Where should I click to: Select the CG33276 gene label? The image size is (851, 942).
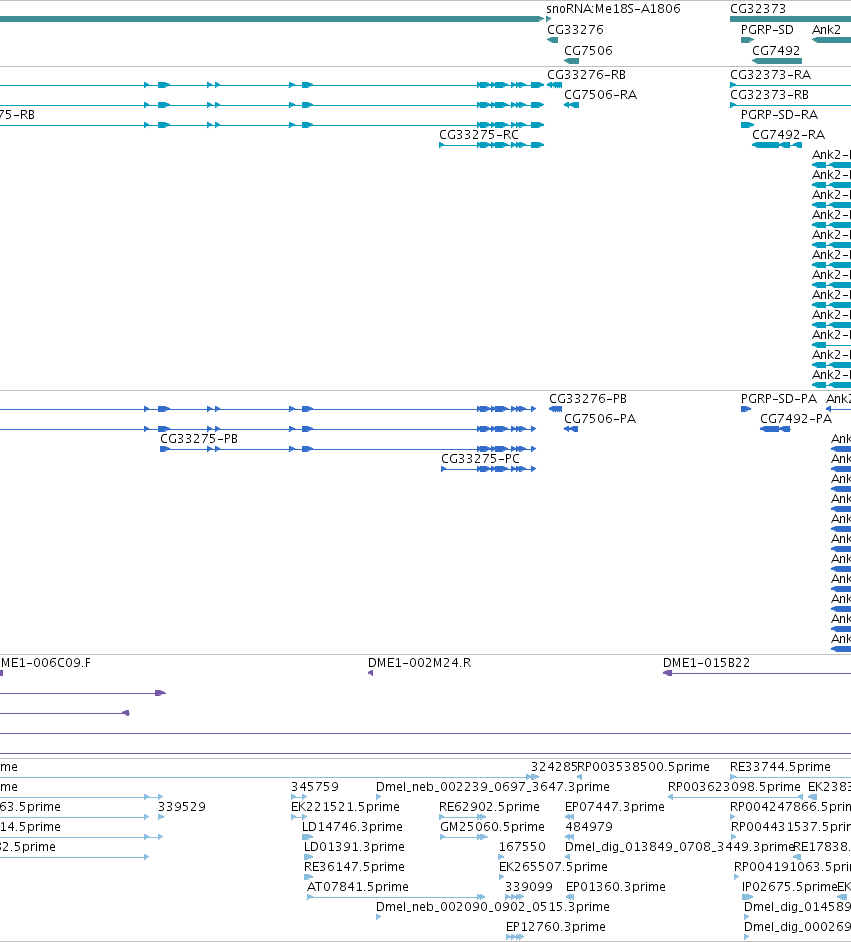coord(575,29)
